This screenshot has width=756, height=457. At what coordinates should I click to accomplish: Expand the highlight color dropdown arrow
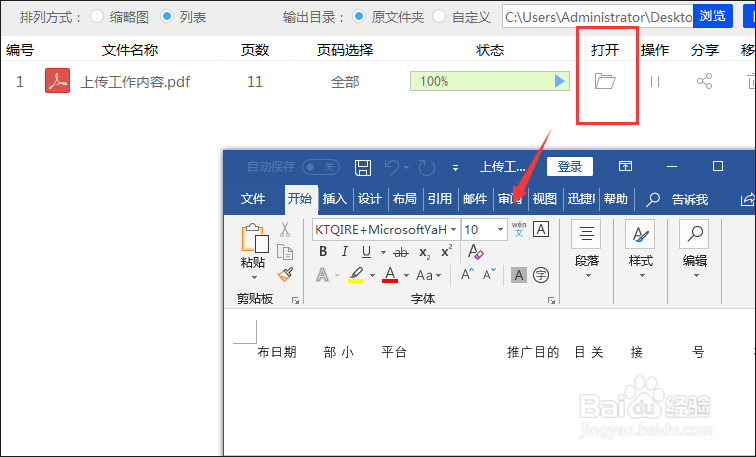[x=372, y=275]
